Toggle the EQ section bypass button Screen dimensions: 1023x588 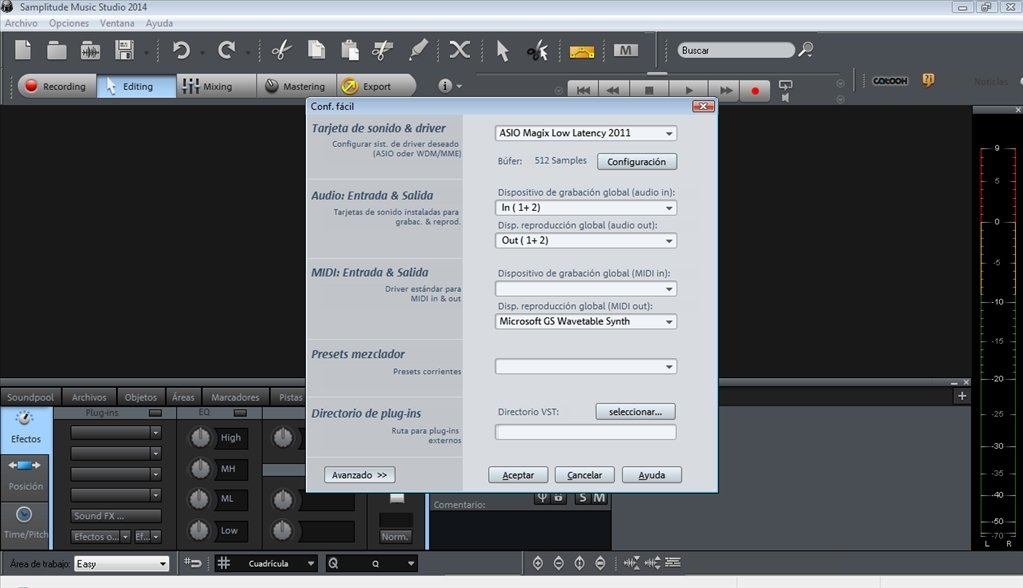point(240,412)
